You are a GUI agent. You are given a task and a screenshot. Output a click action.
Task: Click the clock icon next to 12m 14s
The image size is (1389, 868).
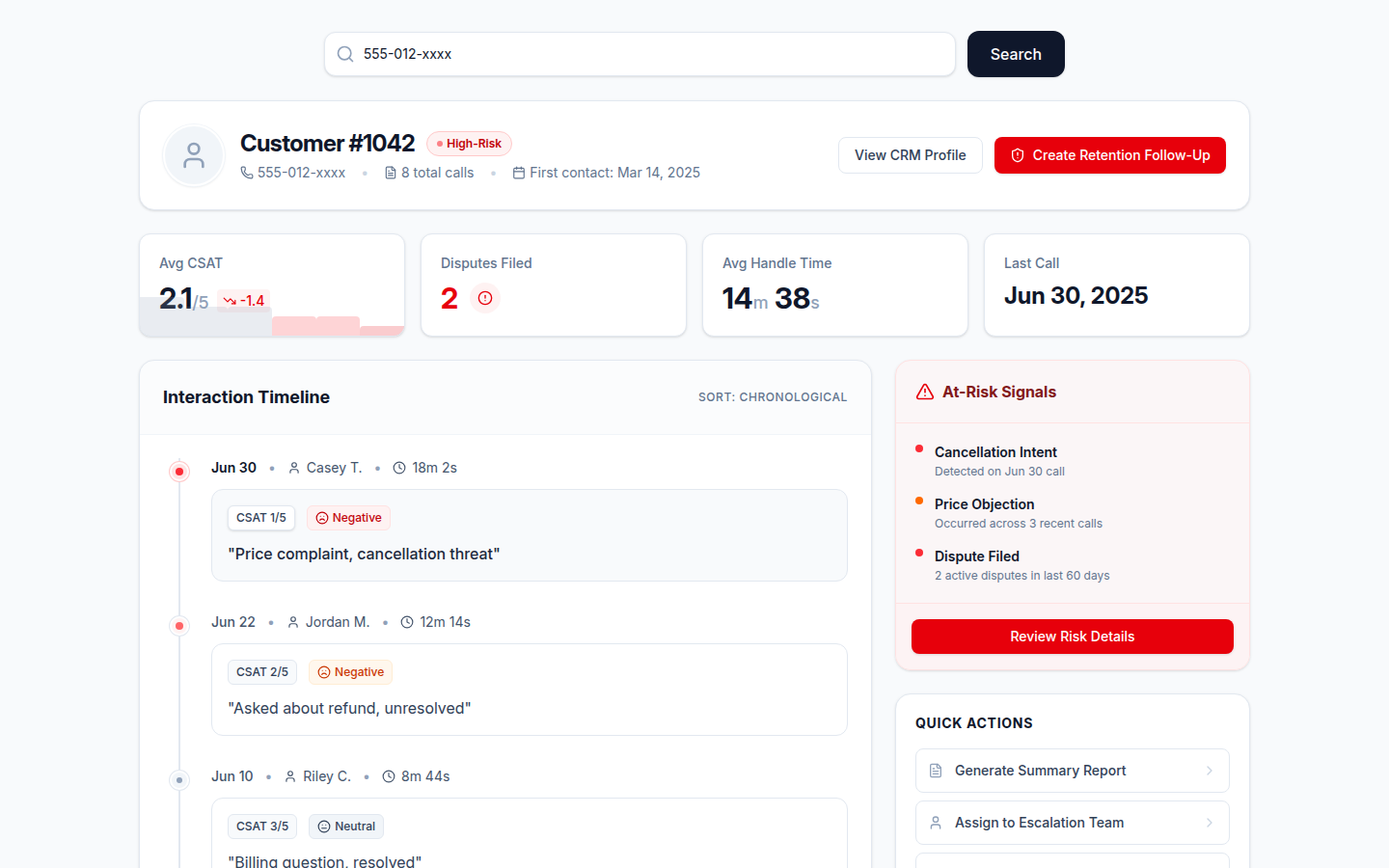(407, 622)
